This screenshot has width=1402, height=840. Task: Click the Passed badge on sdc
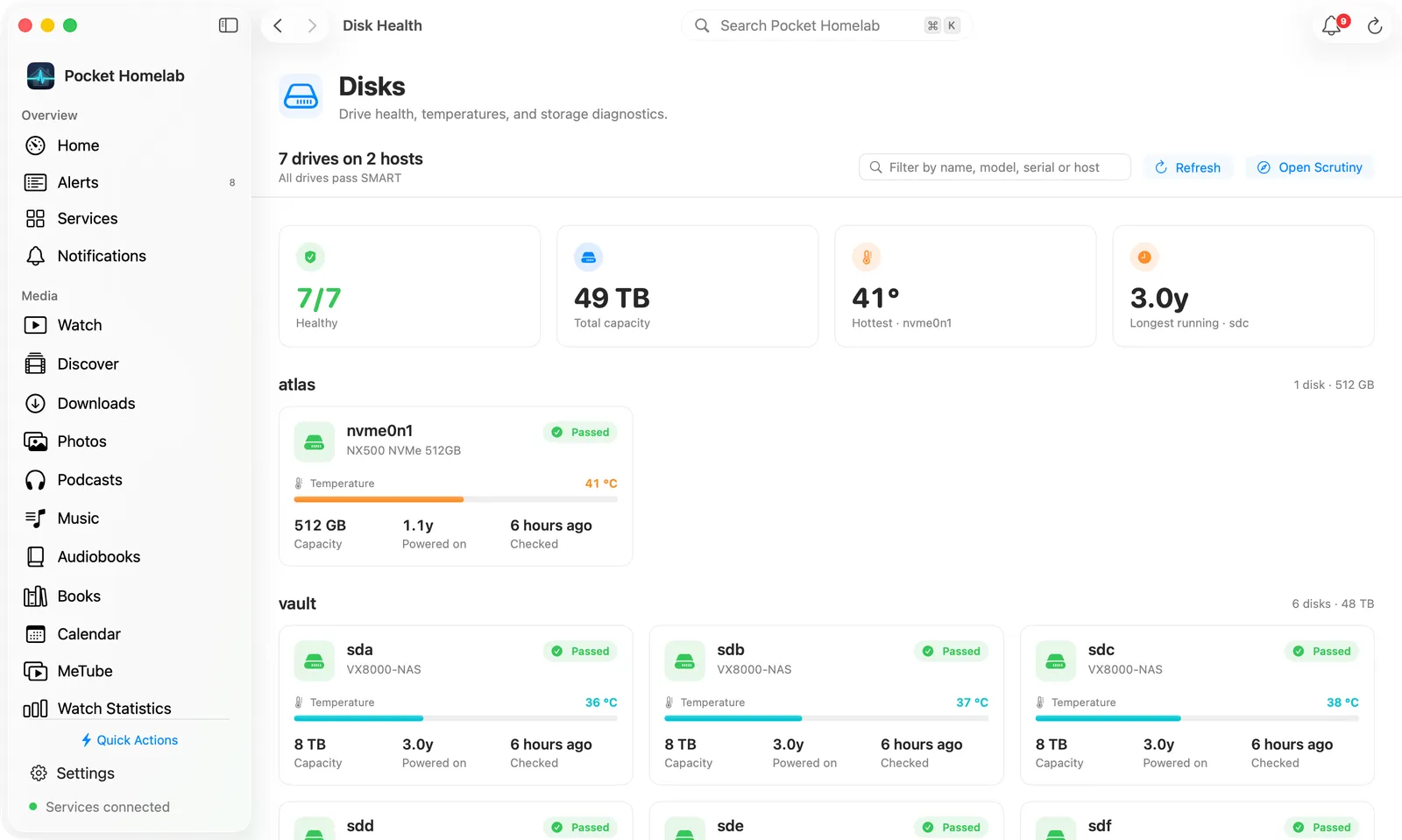[1322, 651]
